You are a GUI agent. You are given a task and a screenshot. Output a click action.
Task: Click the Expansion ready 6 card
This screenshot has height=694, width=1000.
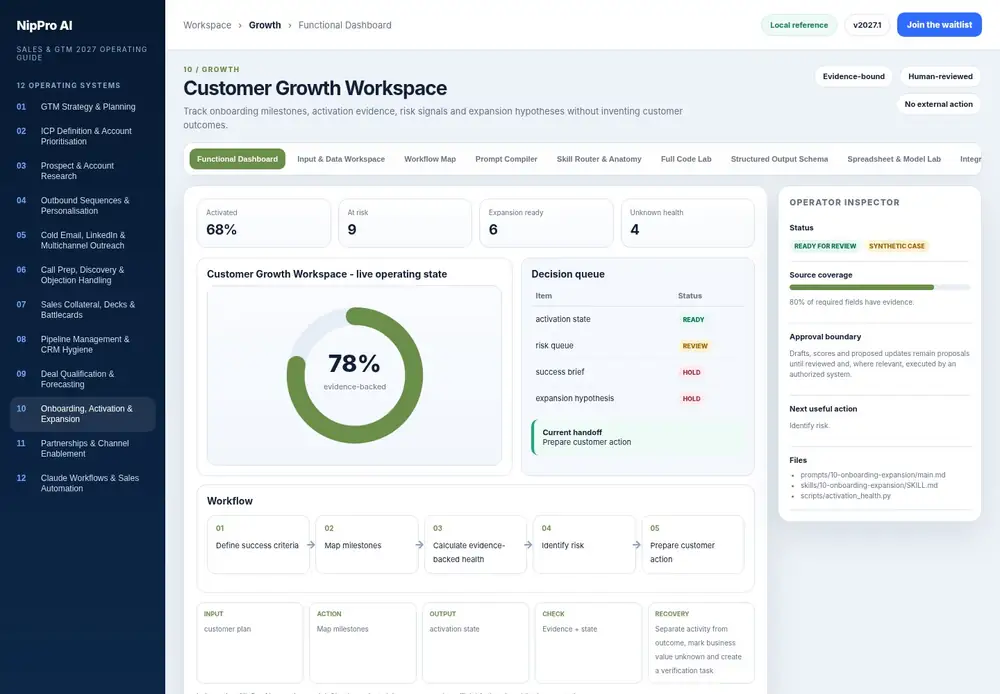546,223
